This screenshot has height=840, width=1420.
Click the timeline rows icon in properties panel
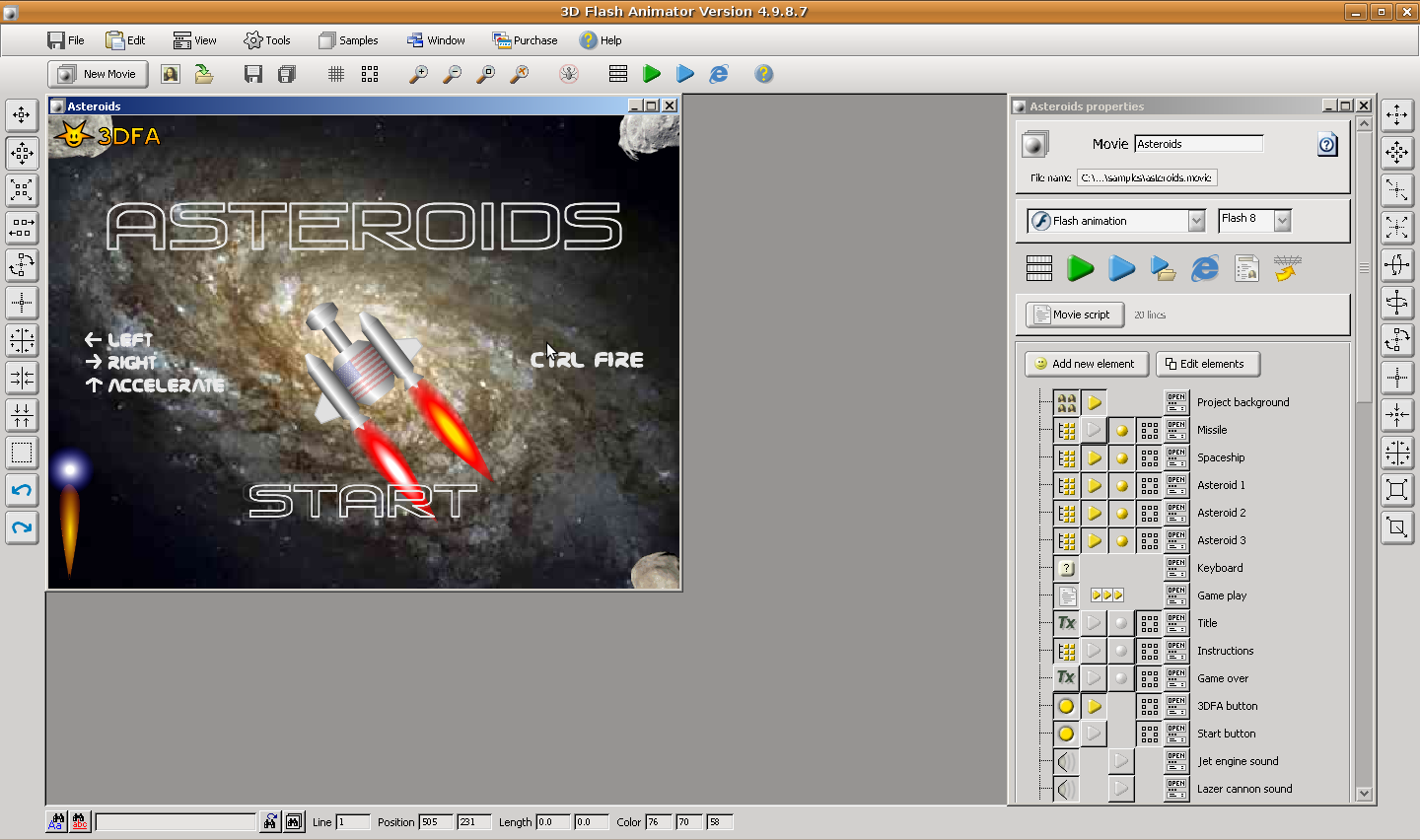click(x=1039, y=268)
